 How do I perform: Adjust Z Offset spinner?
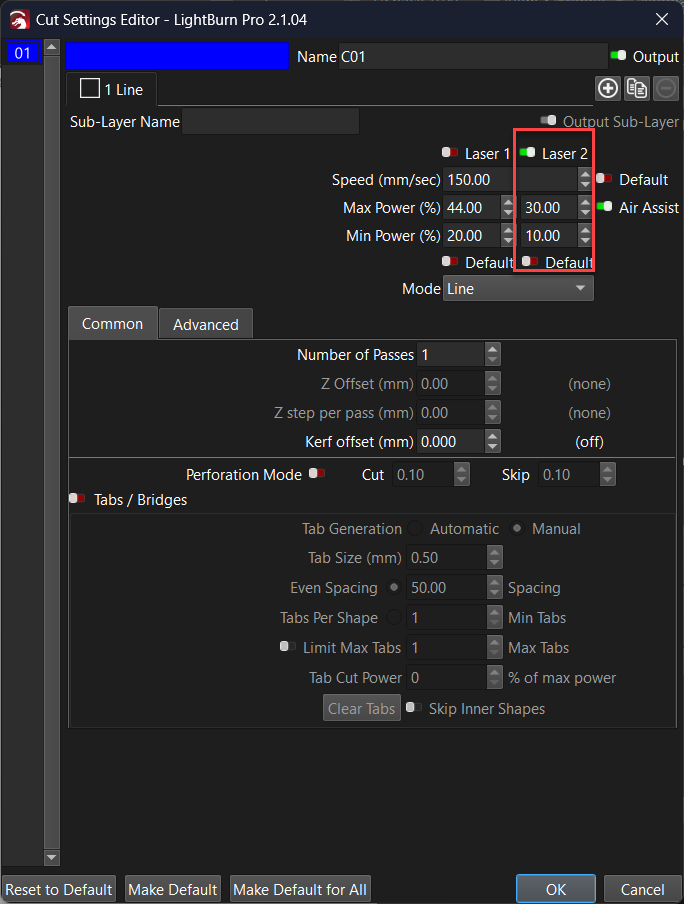click(x=492, y=383)
